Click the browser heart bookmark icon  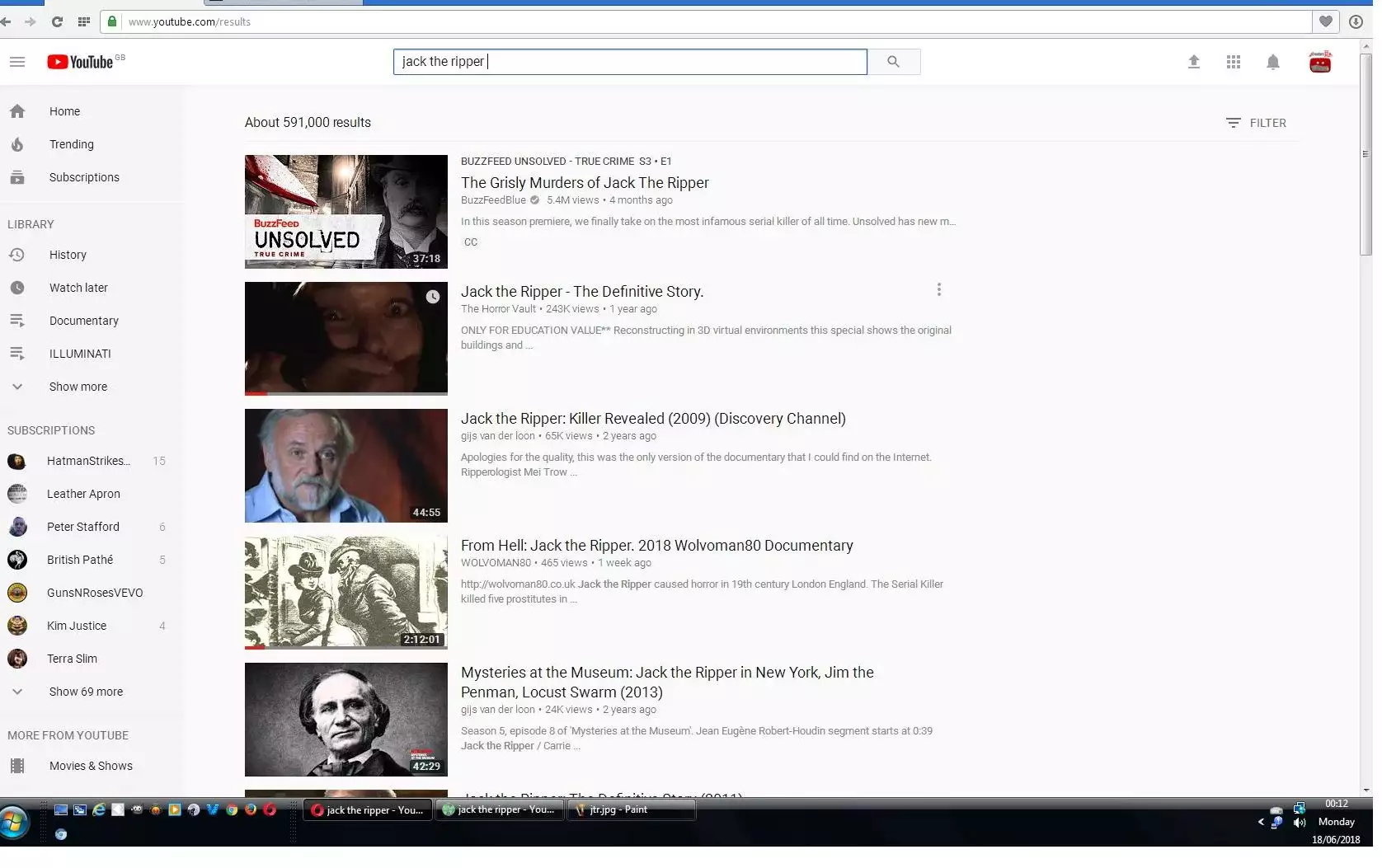[1326, 21]
